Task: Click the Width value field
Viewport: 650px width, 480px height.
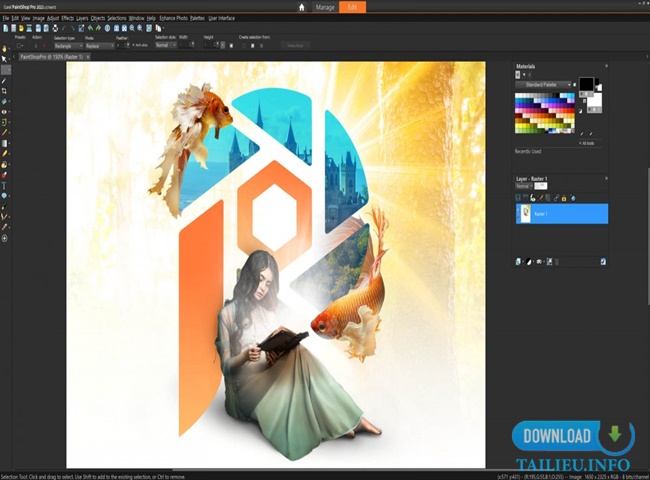Action: (x=184, y=45)
